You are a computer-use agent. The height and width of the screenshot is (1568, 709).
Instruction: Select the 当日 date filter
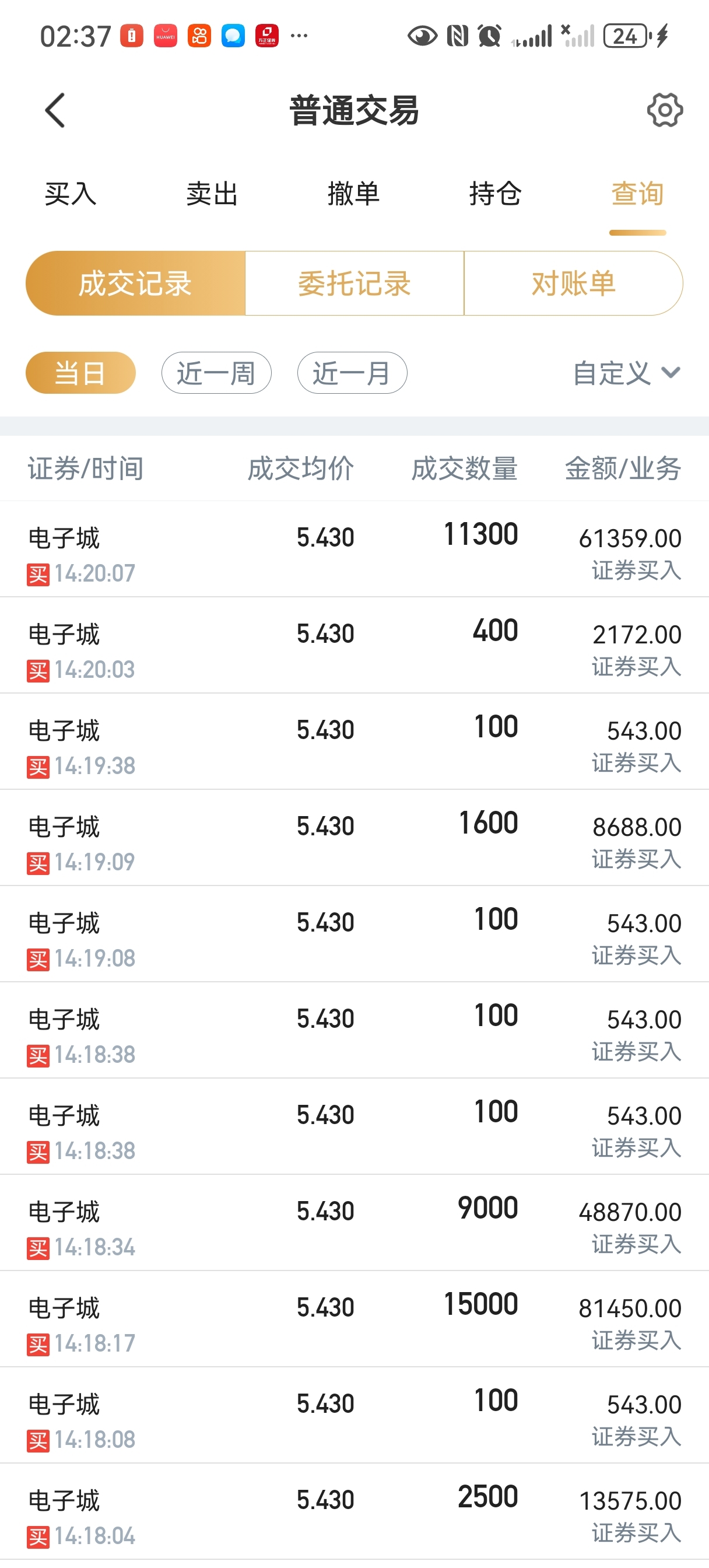tap(80, 373)
